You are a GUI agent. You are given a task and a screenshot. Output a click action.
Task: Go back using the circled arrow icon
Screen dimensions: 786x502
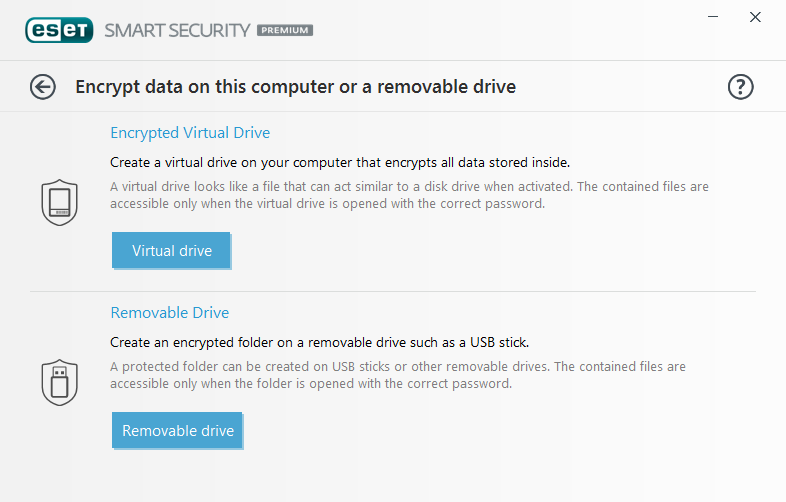pos(43,87)
